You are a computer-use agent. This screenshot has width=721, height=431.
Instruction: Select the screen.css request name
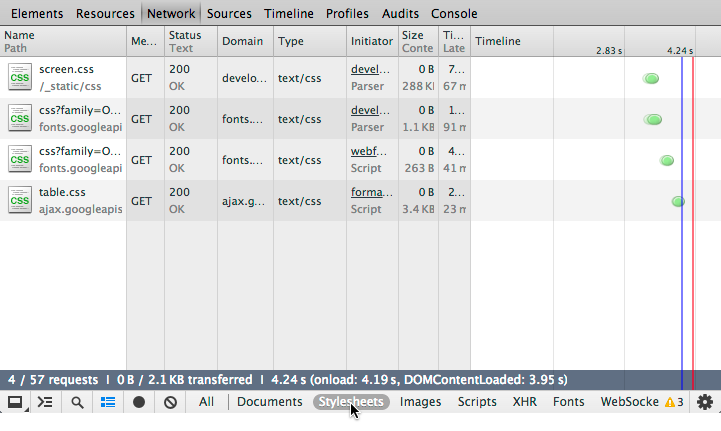tap(66, 69)
